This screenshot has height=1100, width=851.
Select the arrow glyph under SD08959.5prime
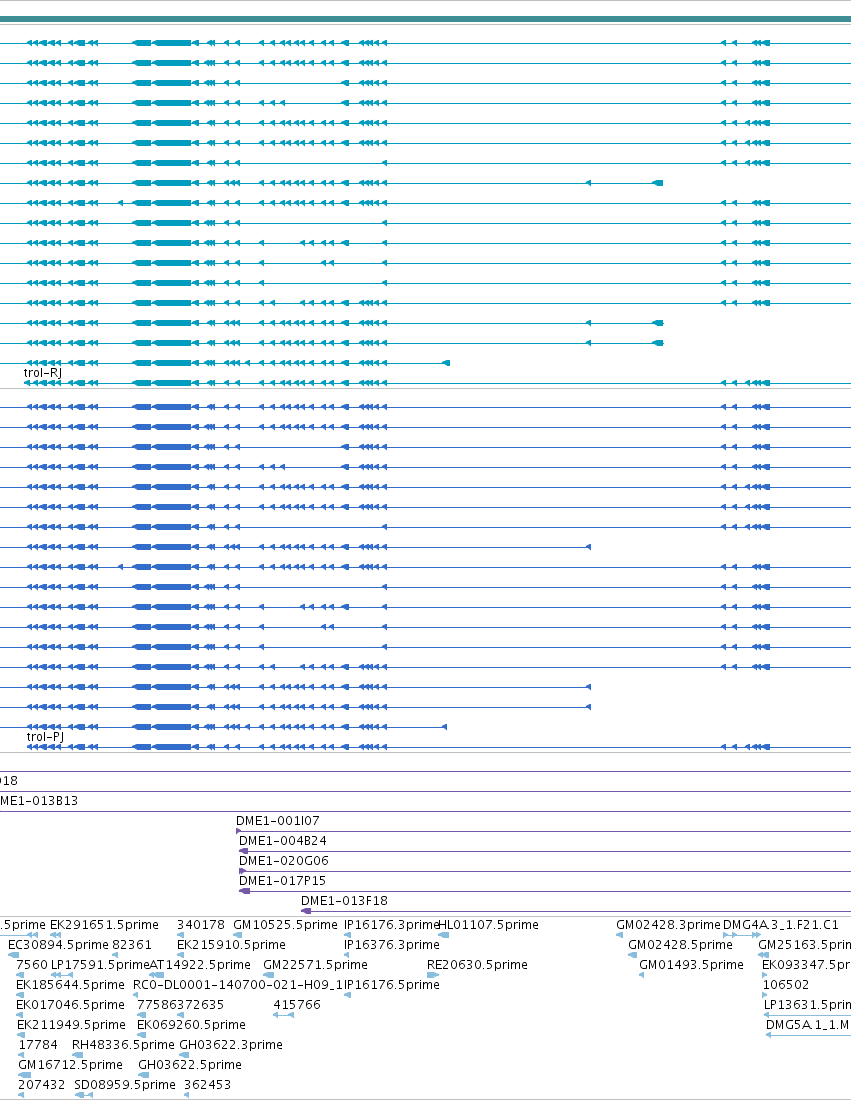pos(83,1095)
